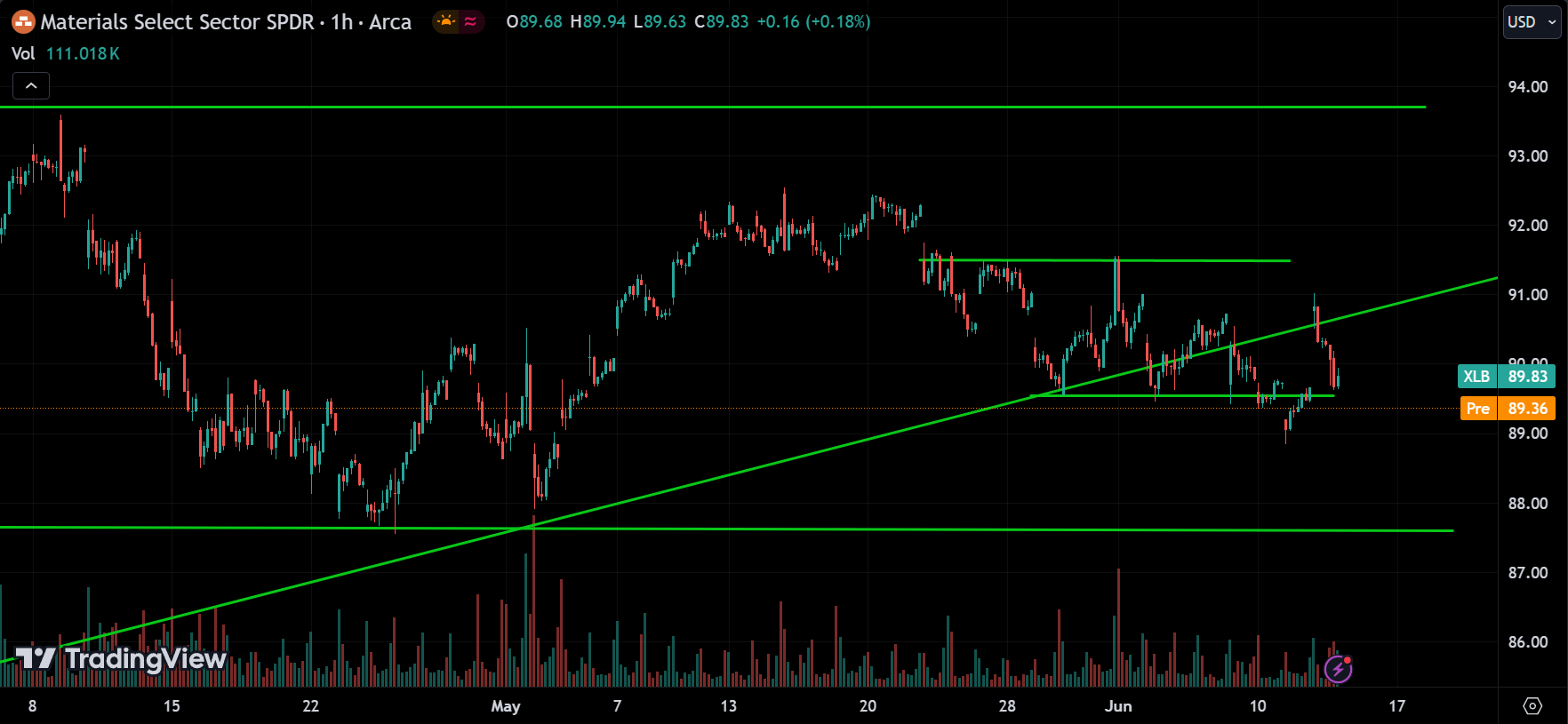The height and width of the screenshot is (724, 1568).
Task: Click the XLB 89.83 price label
Action: click(1507, 376)
